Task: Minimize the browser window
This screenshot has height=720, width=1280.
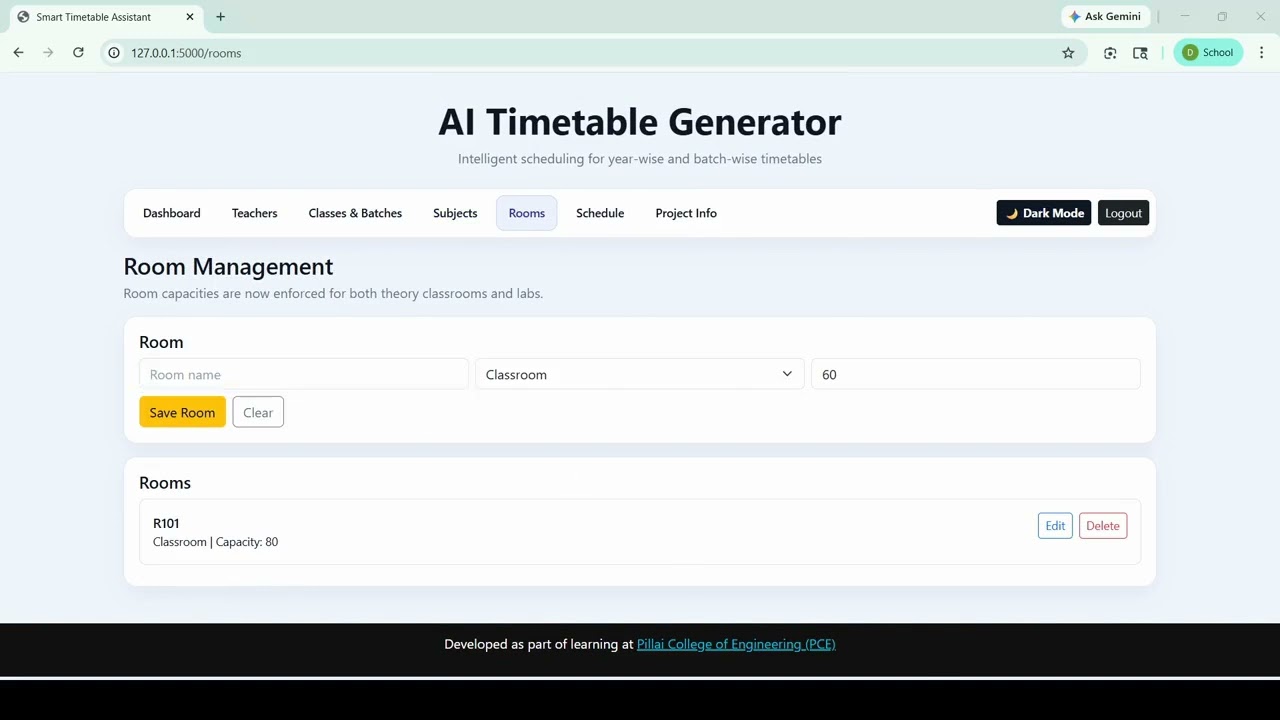Action: click(1185, 17)
